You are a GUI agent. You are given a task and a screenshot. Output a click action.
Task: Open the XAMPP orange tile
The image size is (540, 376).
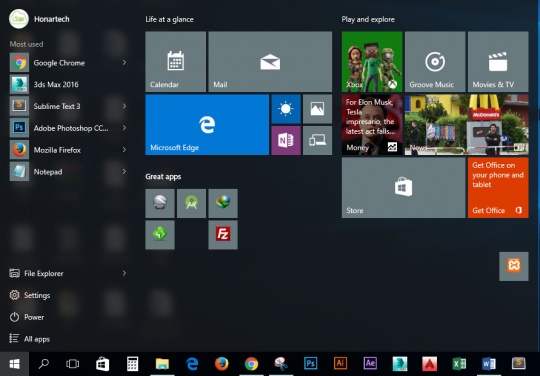[513, 266]
